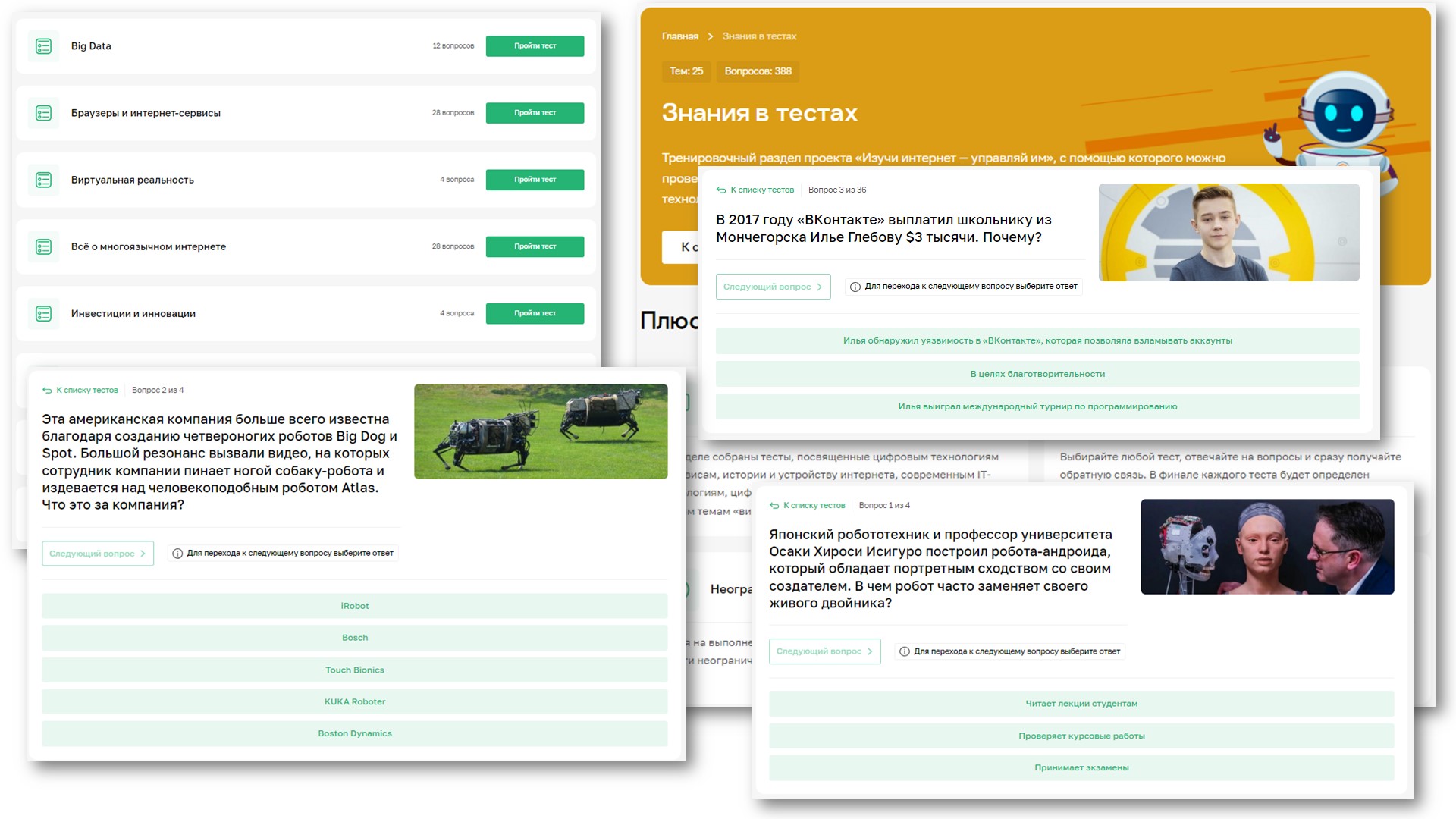1456x819 pixels.
Task: Click Пройти тест for Всё о многоязычном интернете
Action: [x=535, y=246]
